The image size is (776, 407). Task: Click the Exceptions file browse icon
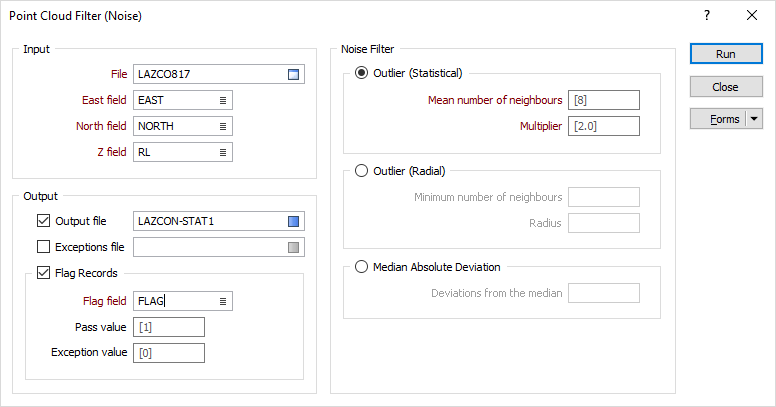pos(293,247)
